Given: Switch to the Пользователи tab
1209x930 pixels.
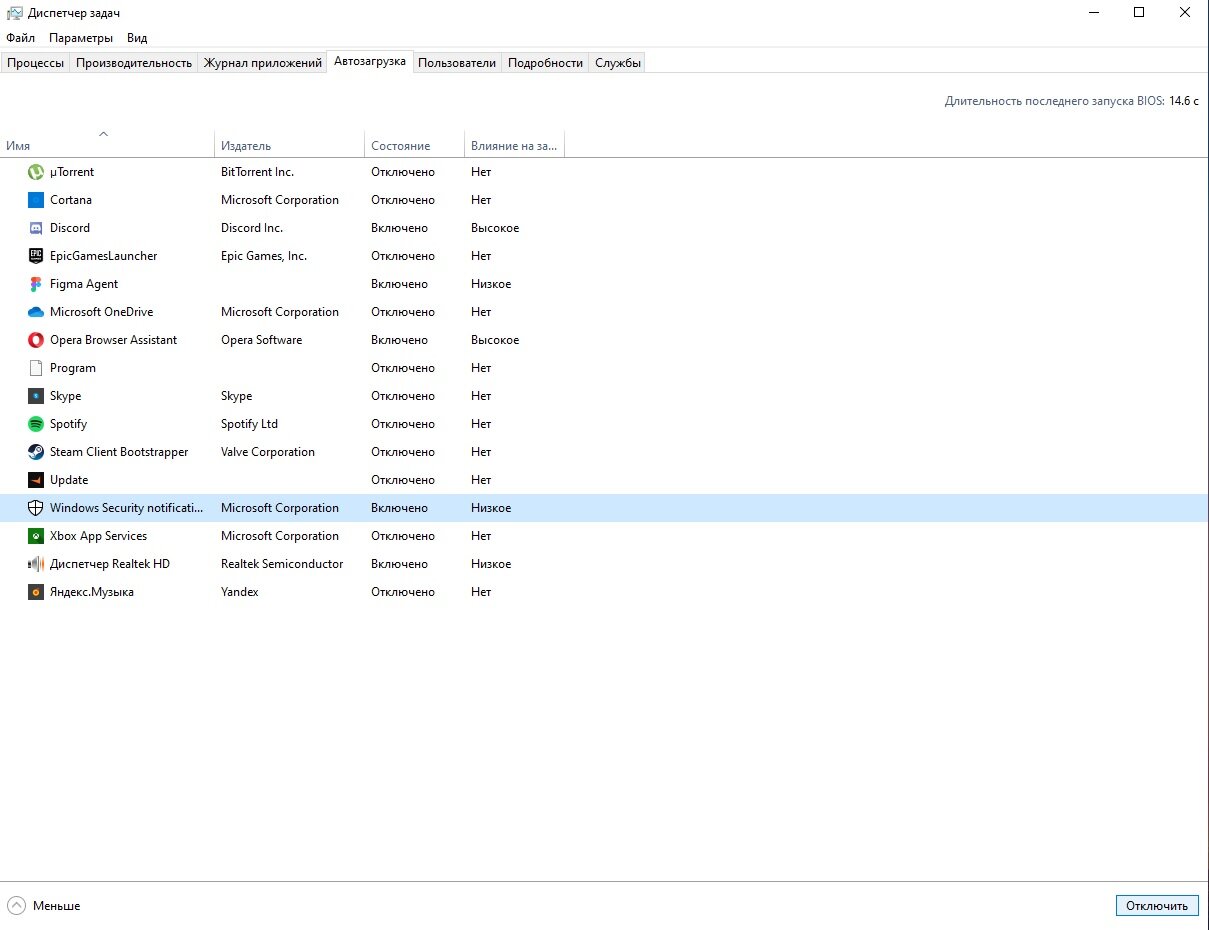Looking at the screenshot, I should tap(457, 63).
